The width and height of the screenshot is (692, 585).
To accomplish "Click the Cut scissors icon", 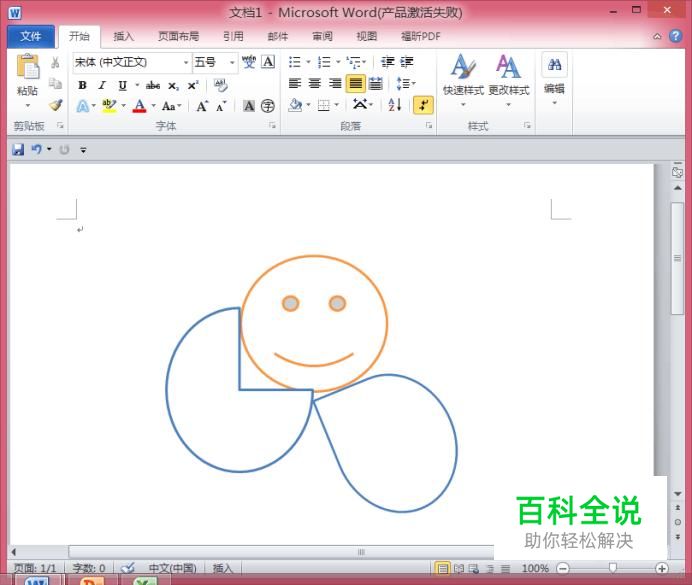I will click(55, 63).
